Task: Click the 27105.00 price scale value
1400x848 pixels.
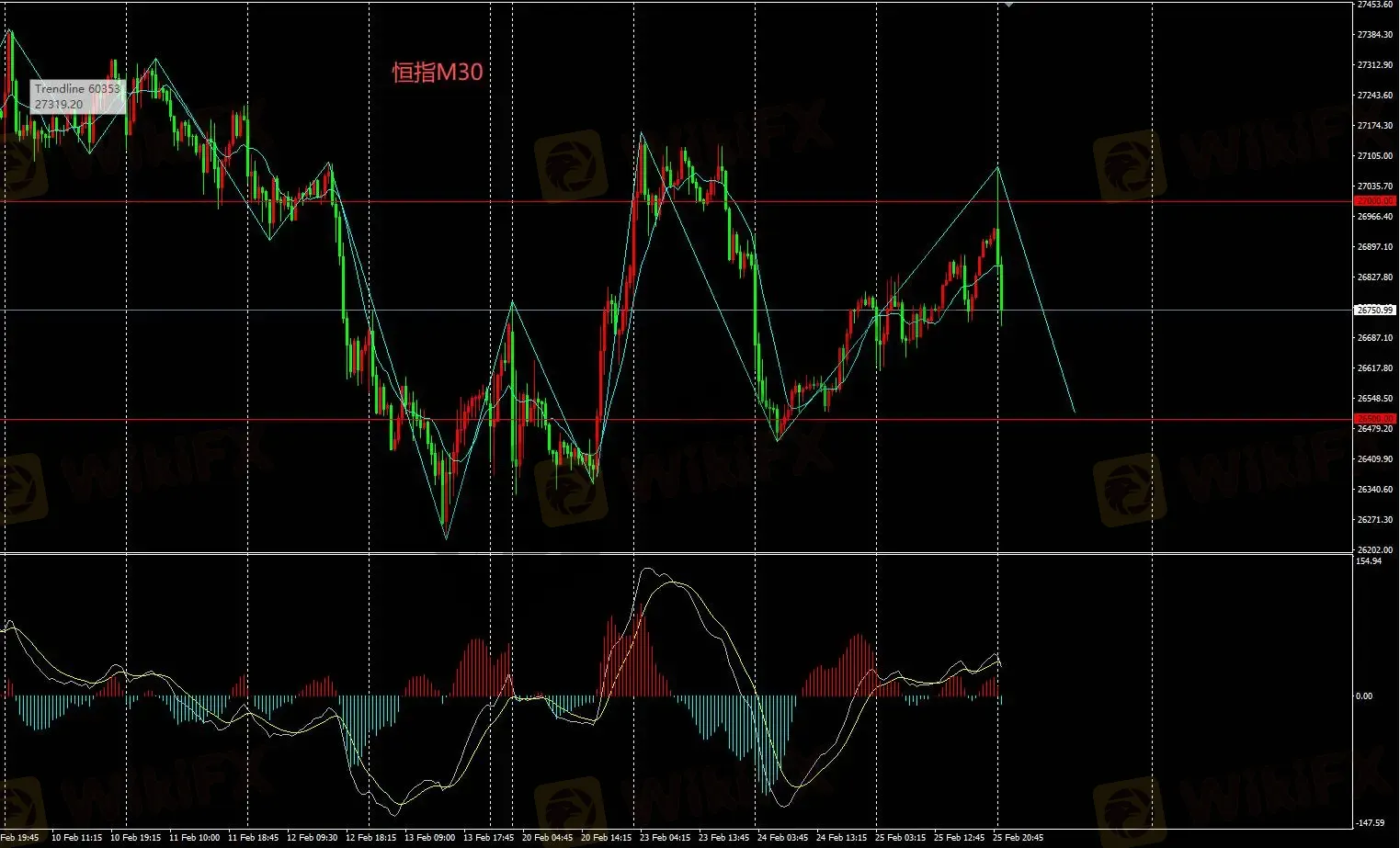Action: (1374, 156)
